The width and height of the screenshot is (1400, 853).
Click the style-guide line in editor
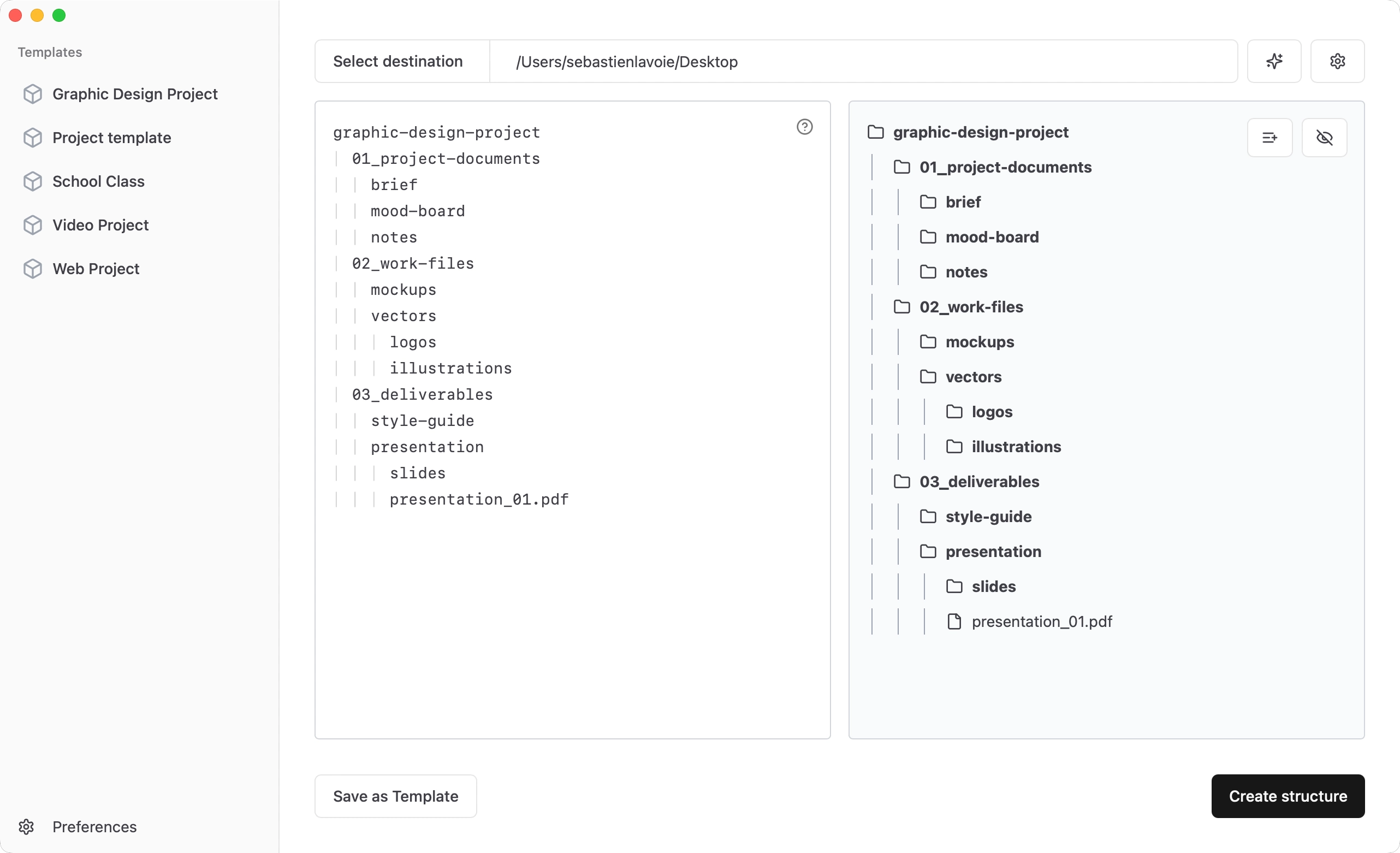click(x=422, y=420)
